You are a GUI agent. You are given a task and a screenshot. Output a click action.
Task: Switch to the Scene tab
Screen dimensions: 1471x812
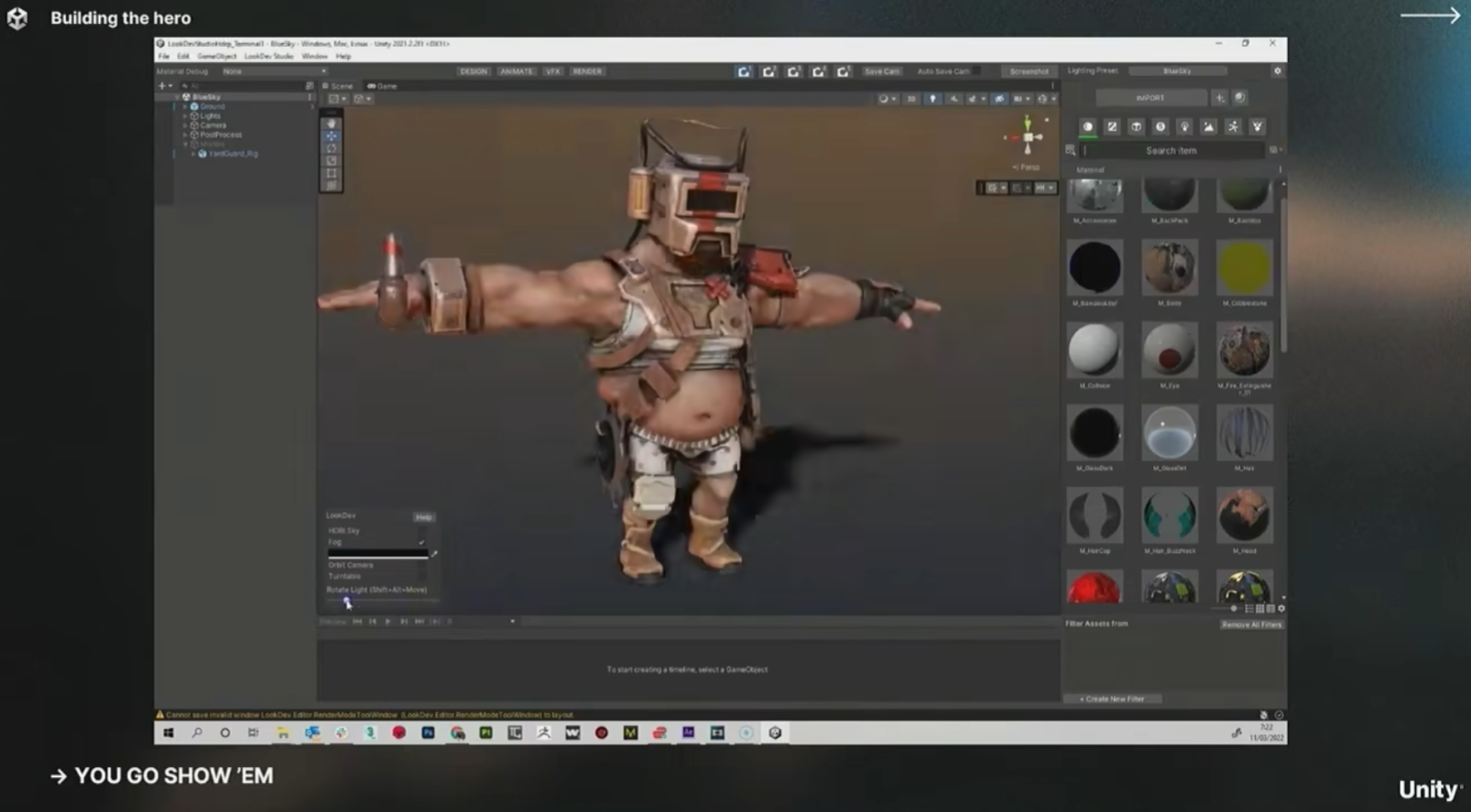pos(338,86)
